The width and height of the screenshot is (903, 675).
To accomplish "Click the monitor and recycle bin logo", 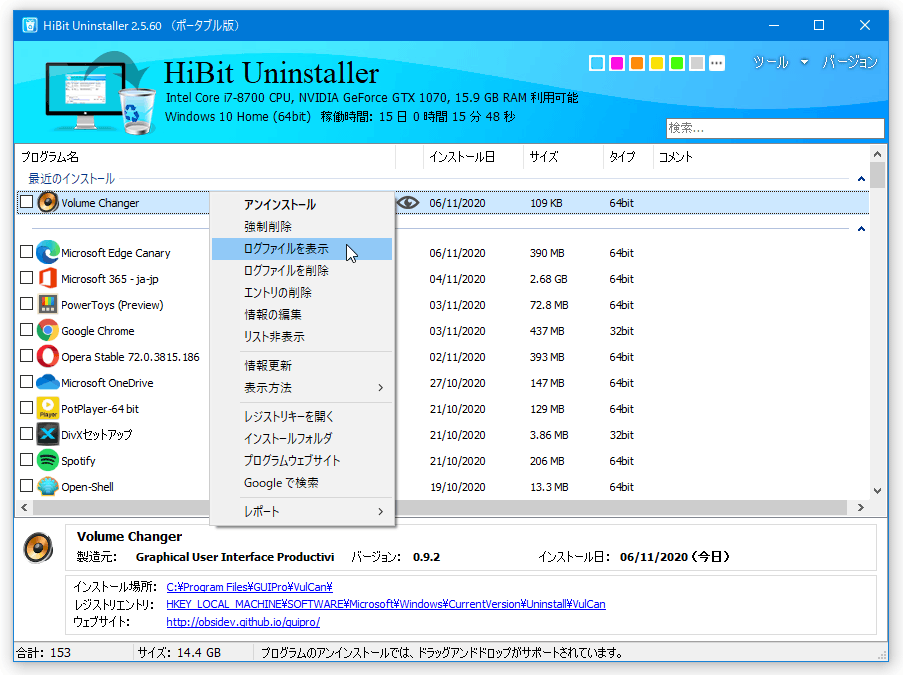I will point(101,93).
